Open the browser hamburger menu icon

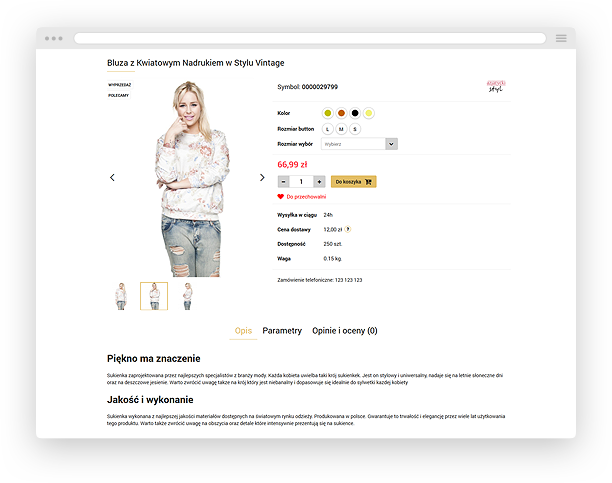pyautogui.click(x=561, y=38)
